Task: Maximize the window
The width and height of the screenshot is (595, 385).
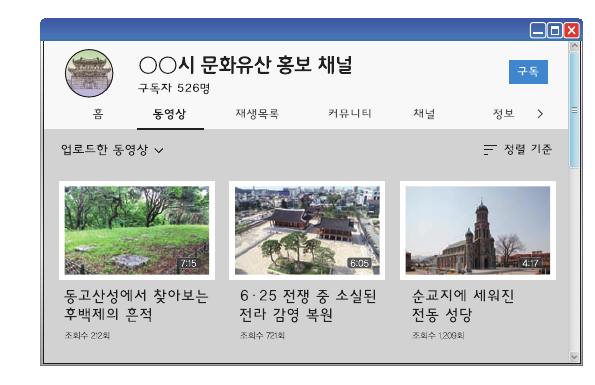Action: 554,30
